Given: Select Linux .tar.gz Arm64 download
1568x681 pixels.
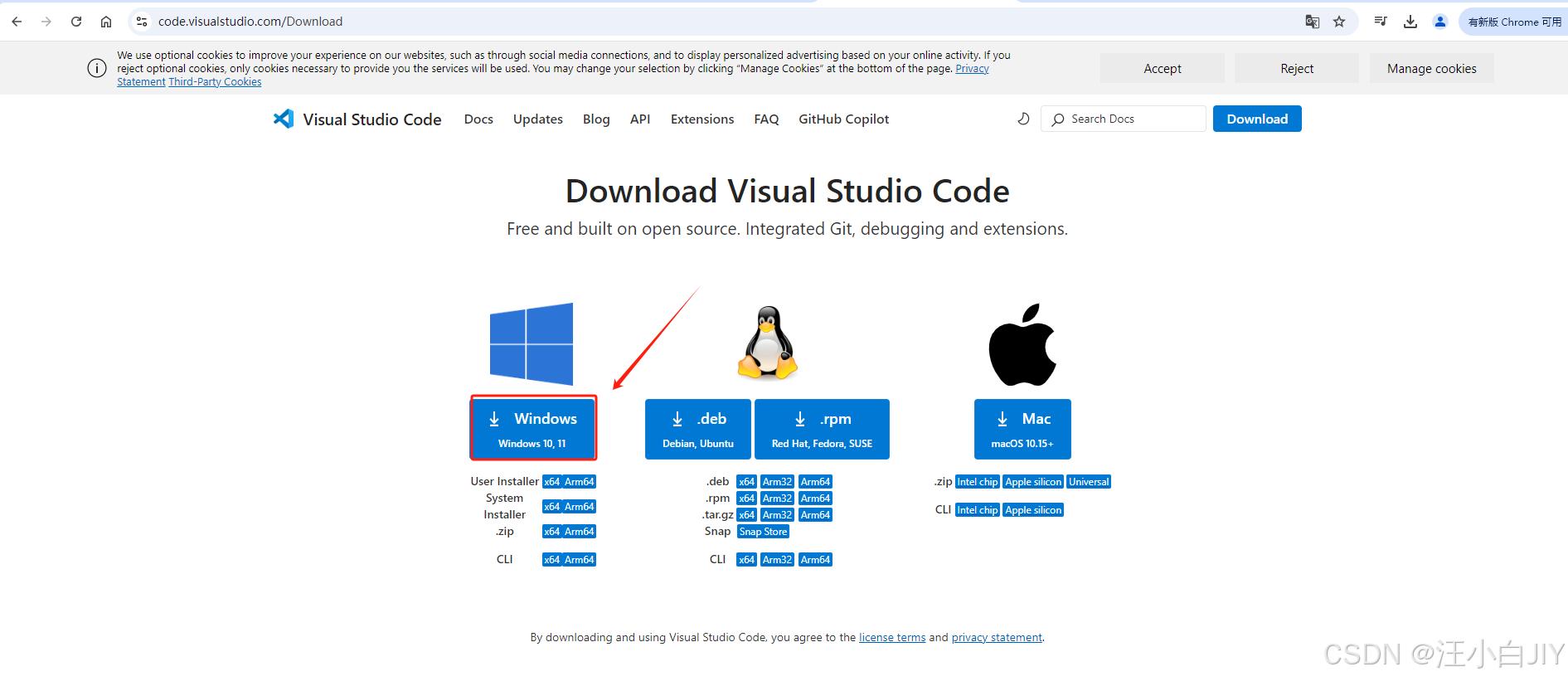Looking at the screenshot, I should (815, 515).
